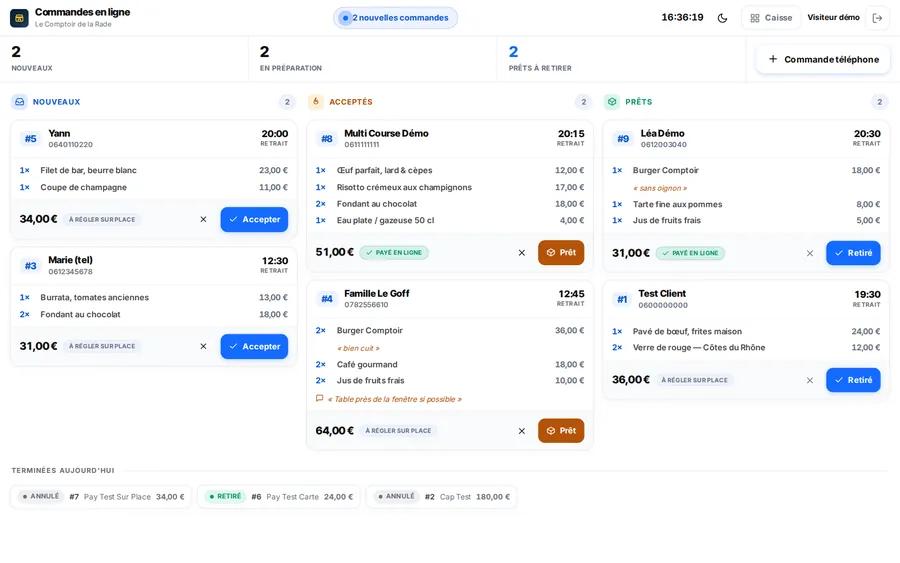Viewport: 900px width, 563px height.
Task: Accept Yann's order #5
Action: [254, 219]
